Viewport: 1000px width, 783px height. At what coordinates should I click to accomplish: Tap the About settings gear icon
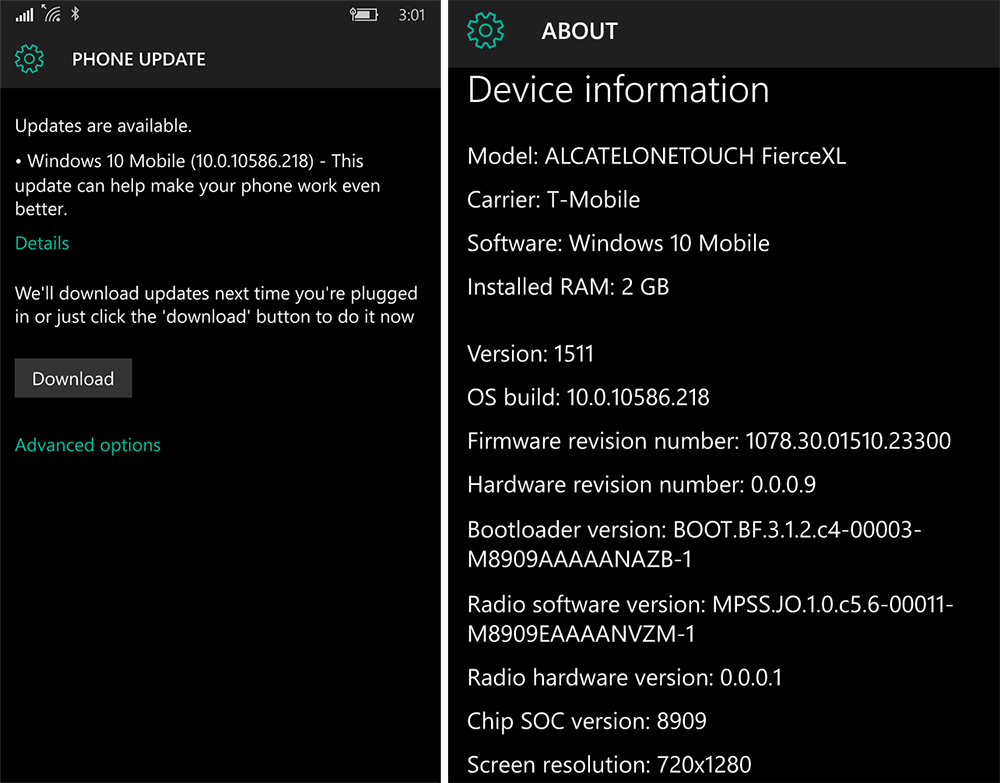point(485,30)
